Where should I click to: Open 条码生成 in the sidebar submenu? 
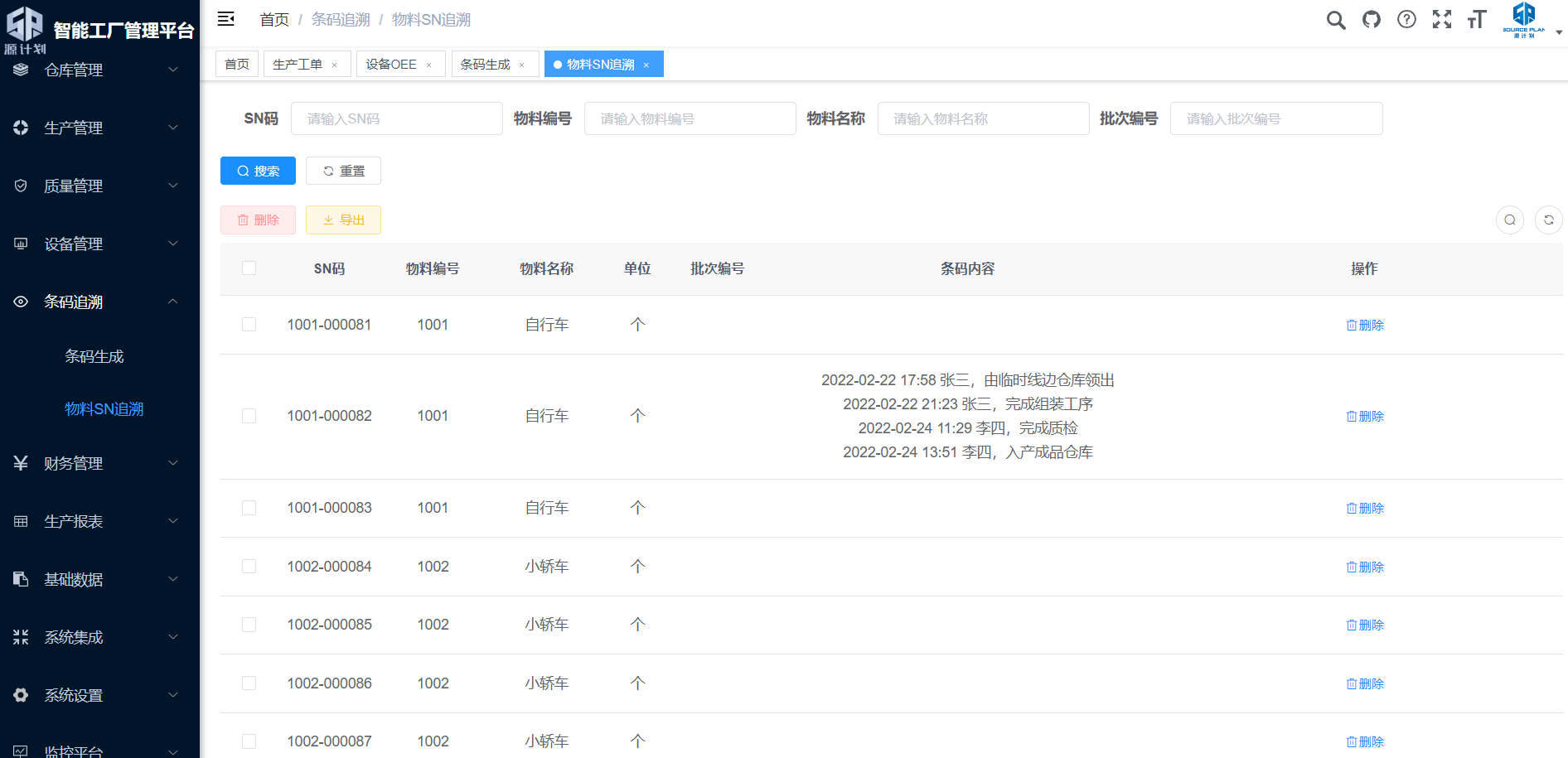coord(94,357)
